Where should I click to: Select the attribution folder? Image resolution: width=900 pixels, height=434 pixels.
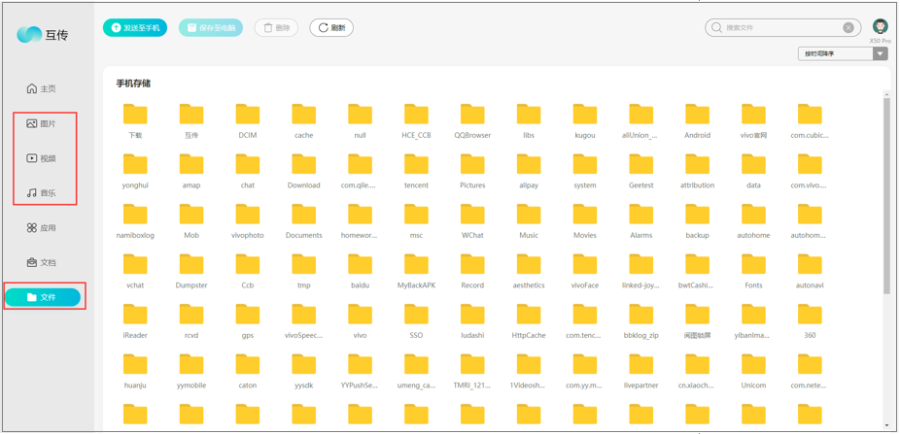(x=698, y=170)
